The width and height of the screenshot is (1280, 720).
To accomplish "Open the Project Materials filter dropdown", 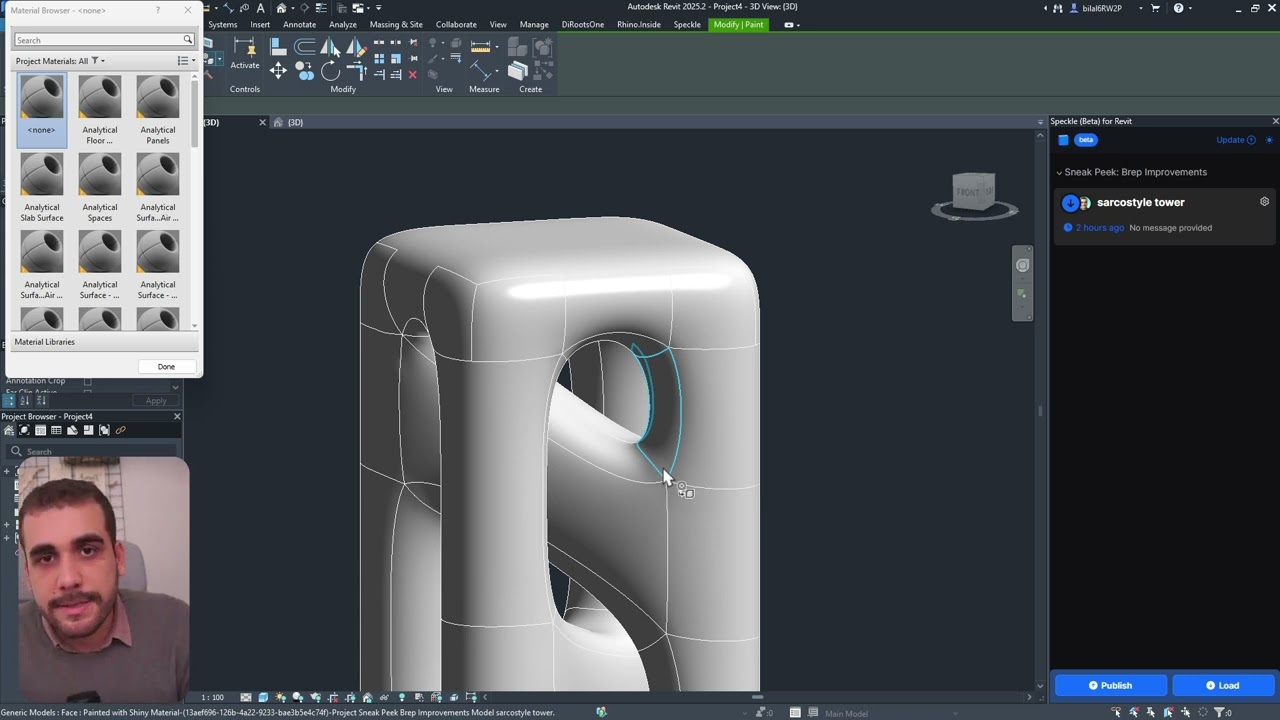I will point(98,61).
